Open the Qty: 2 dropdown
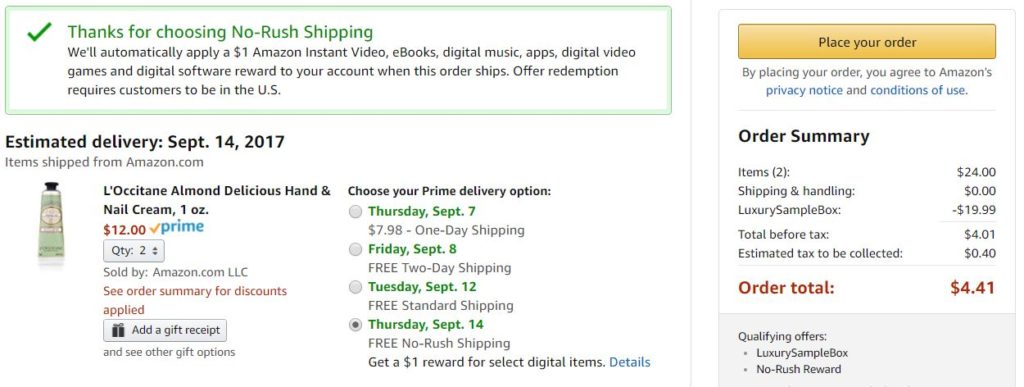The image size is (1024, 387). [134, 251]
